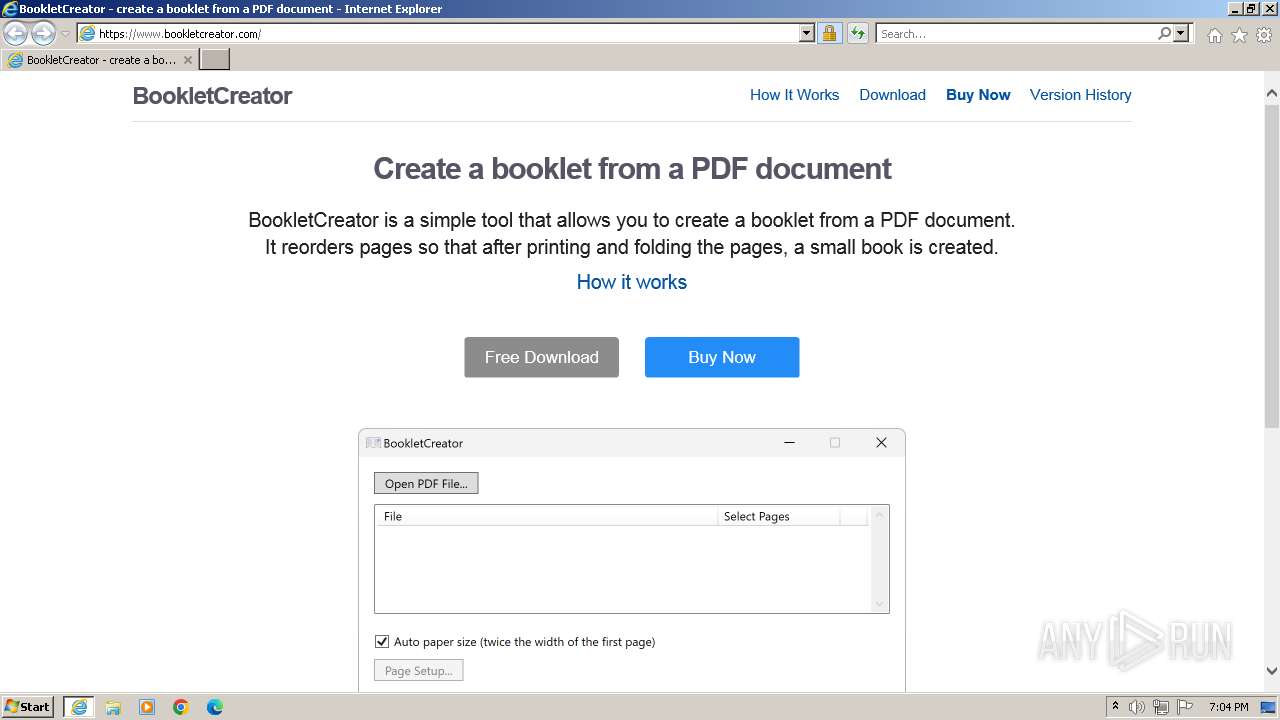The image size is (1280, 720).
Task: Click the magnifier search icon
Action: pyautogui.click(x=1165, y=33)
